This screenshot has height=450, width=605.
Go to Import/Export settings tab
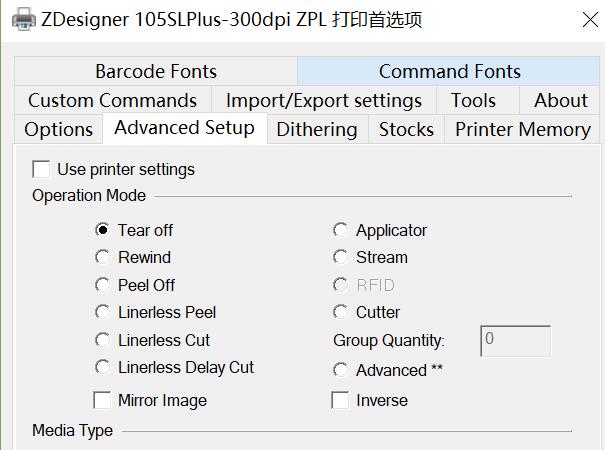tap(324, 100)
